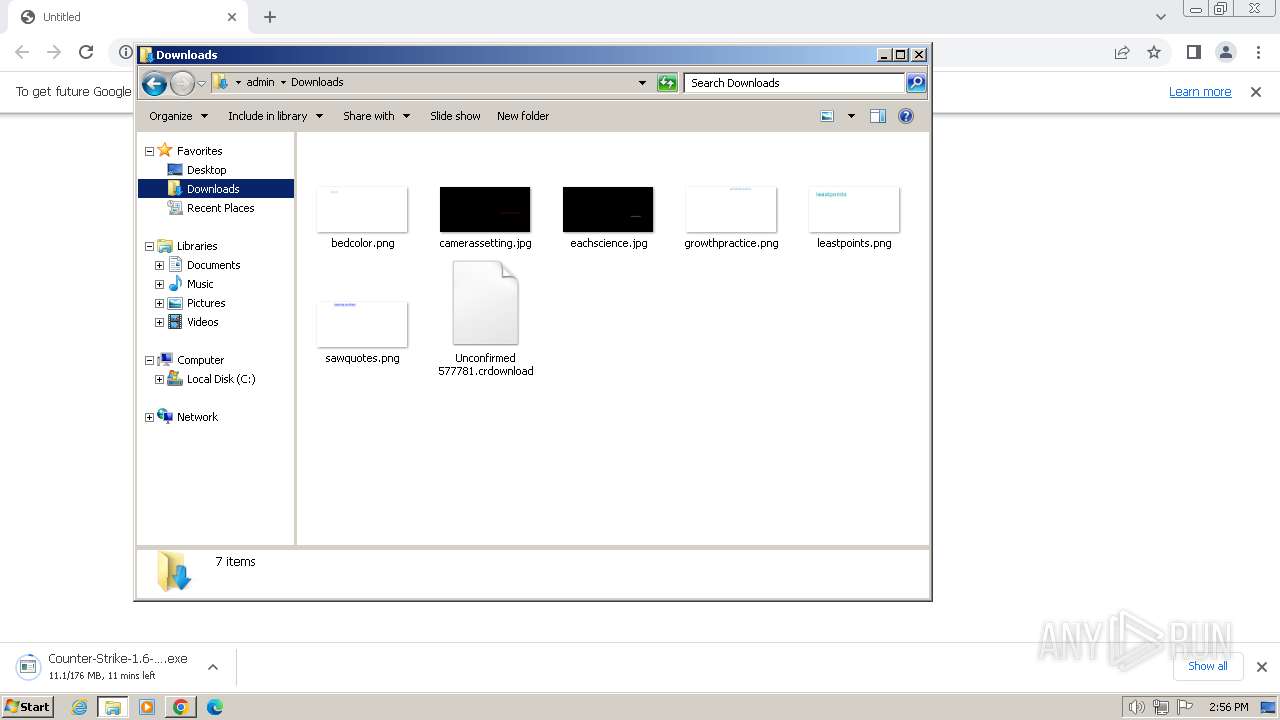Open the view options dropdown arrow
Screen dimensions: 1280x720
coord(851,116)
